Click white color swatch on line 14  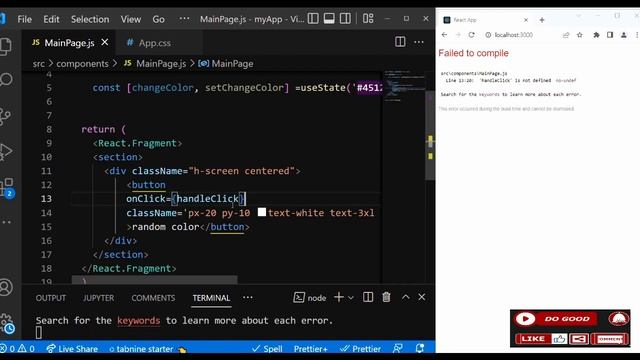click(262, 212)
